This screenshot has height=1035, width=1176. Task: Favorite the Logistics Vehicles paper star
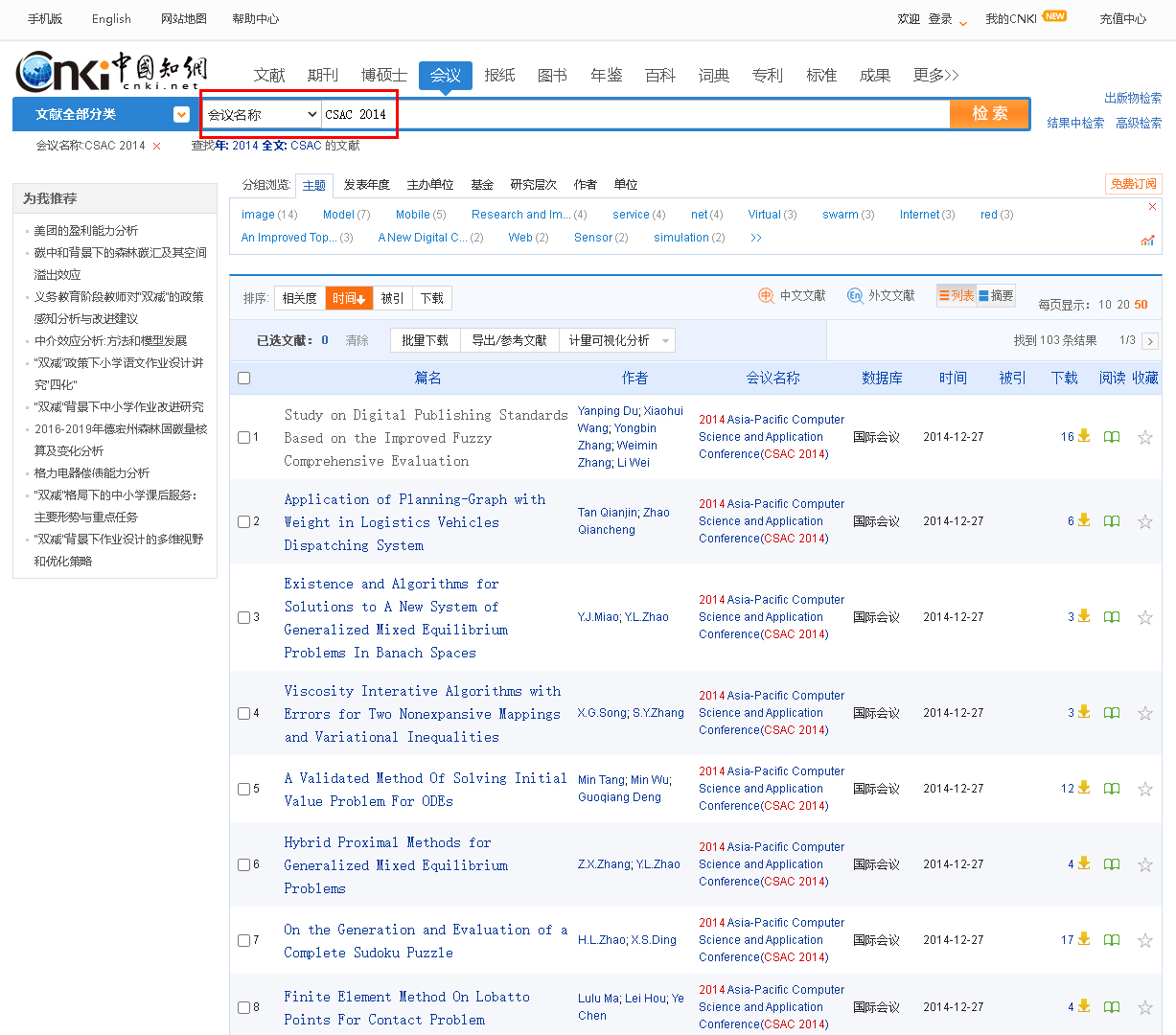point(1144,521)
